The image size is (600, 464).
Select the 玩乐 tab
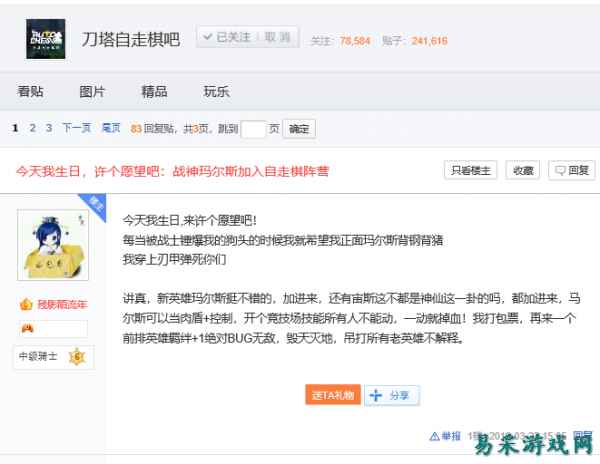coord(216,92)
